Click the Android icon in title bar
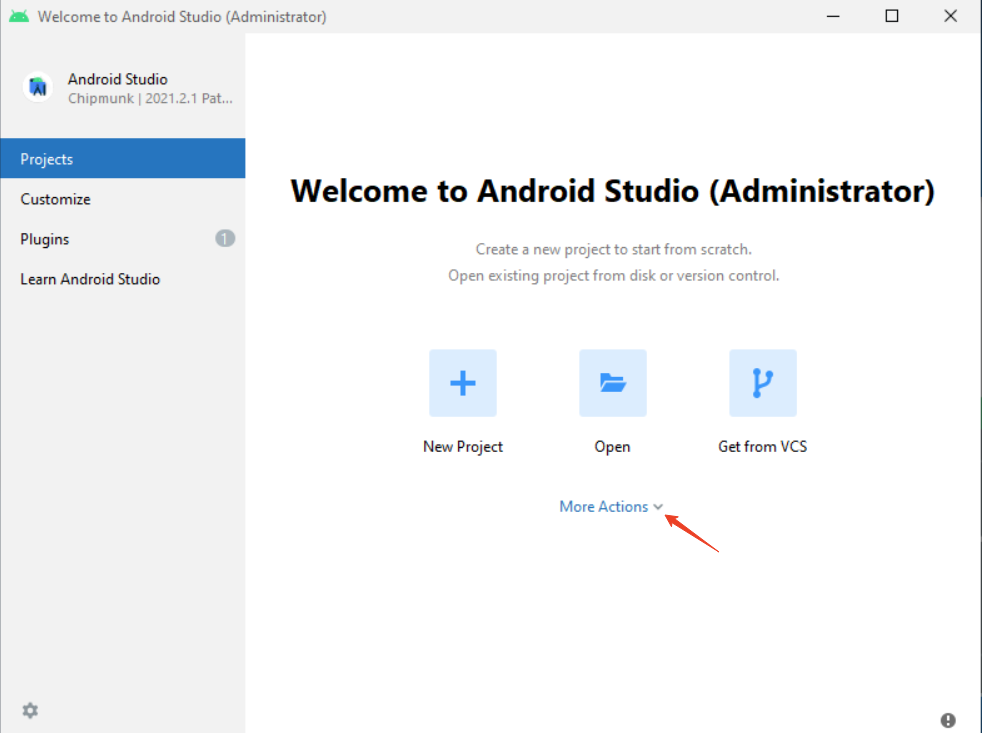Screen dimensions: 983x733 (19, 16)
